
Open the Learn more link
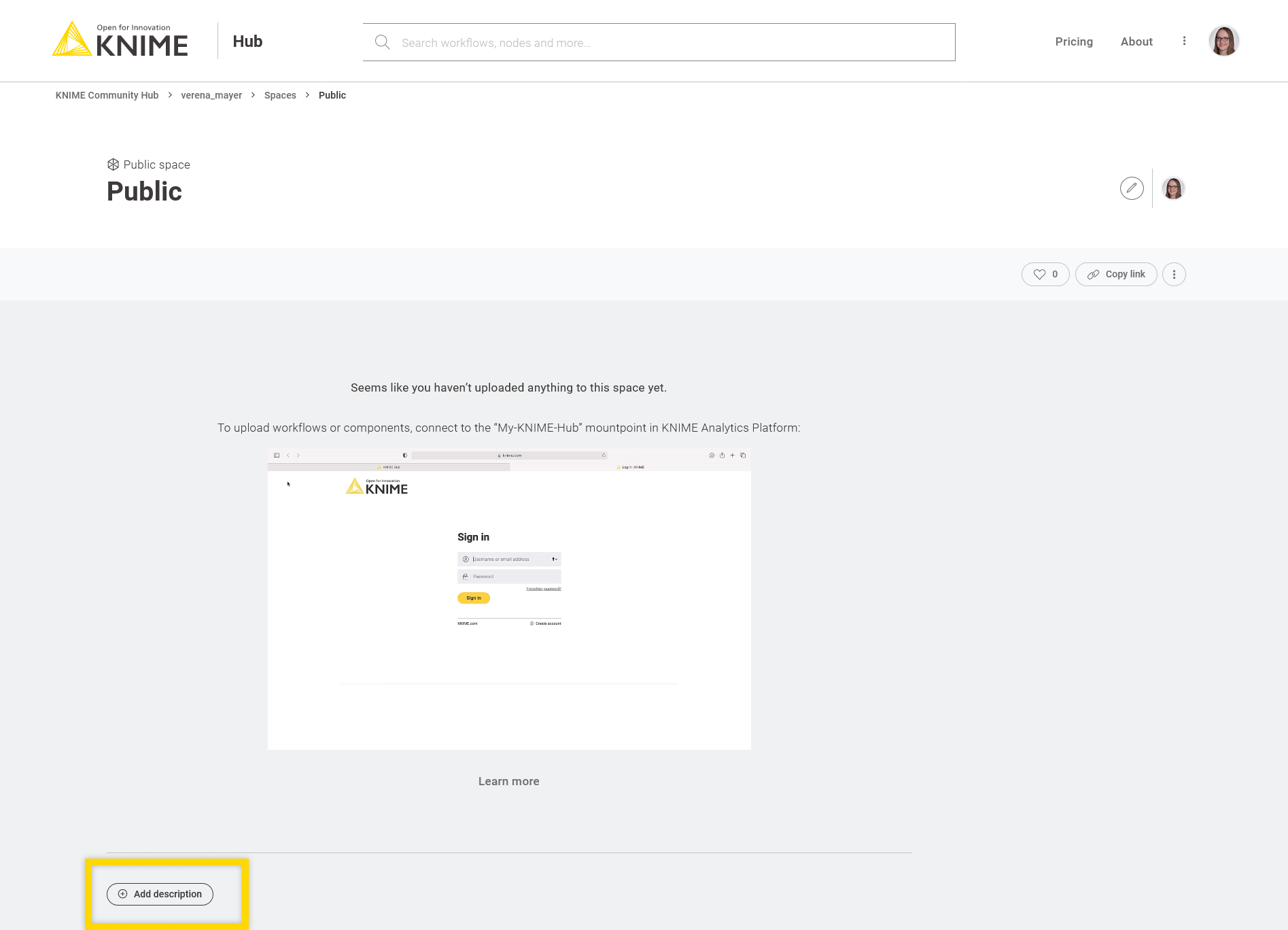[x=508, y=782]
